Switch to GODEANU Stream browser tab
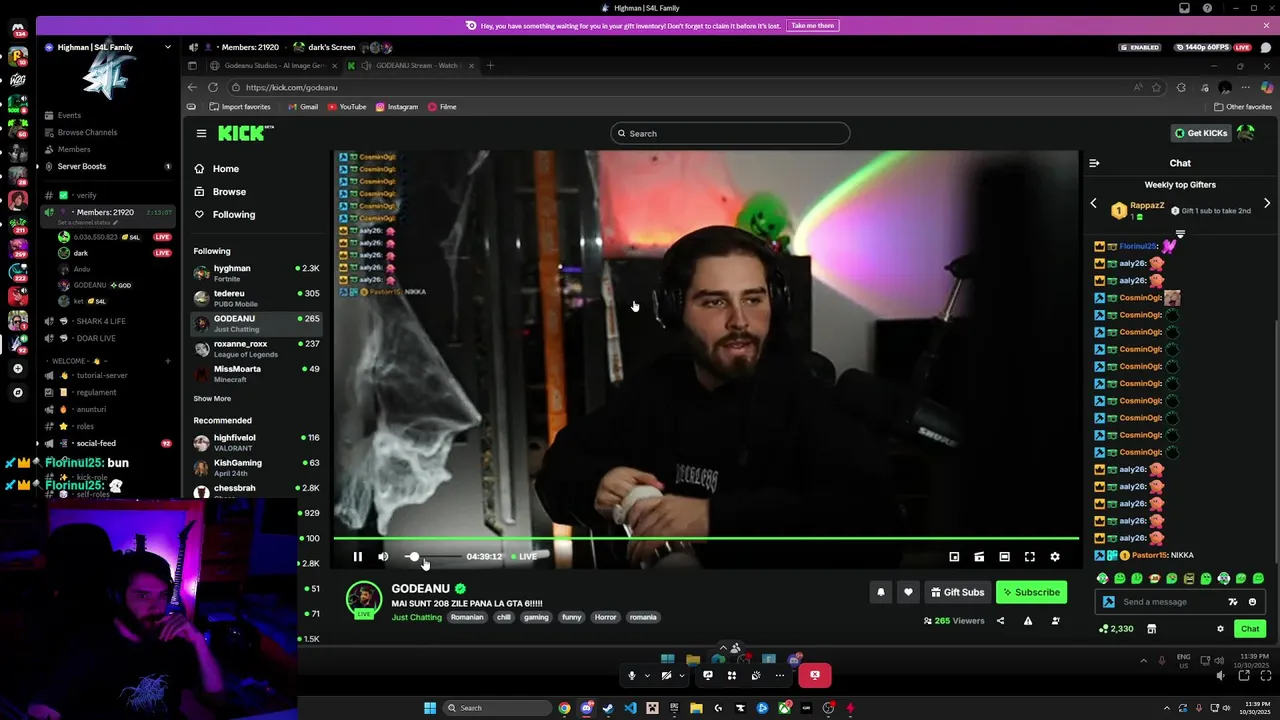 [410, 66]
